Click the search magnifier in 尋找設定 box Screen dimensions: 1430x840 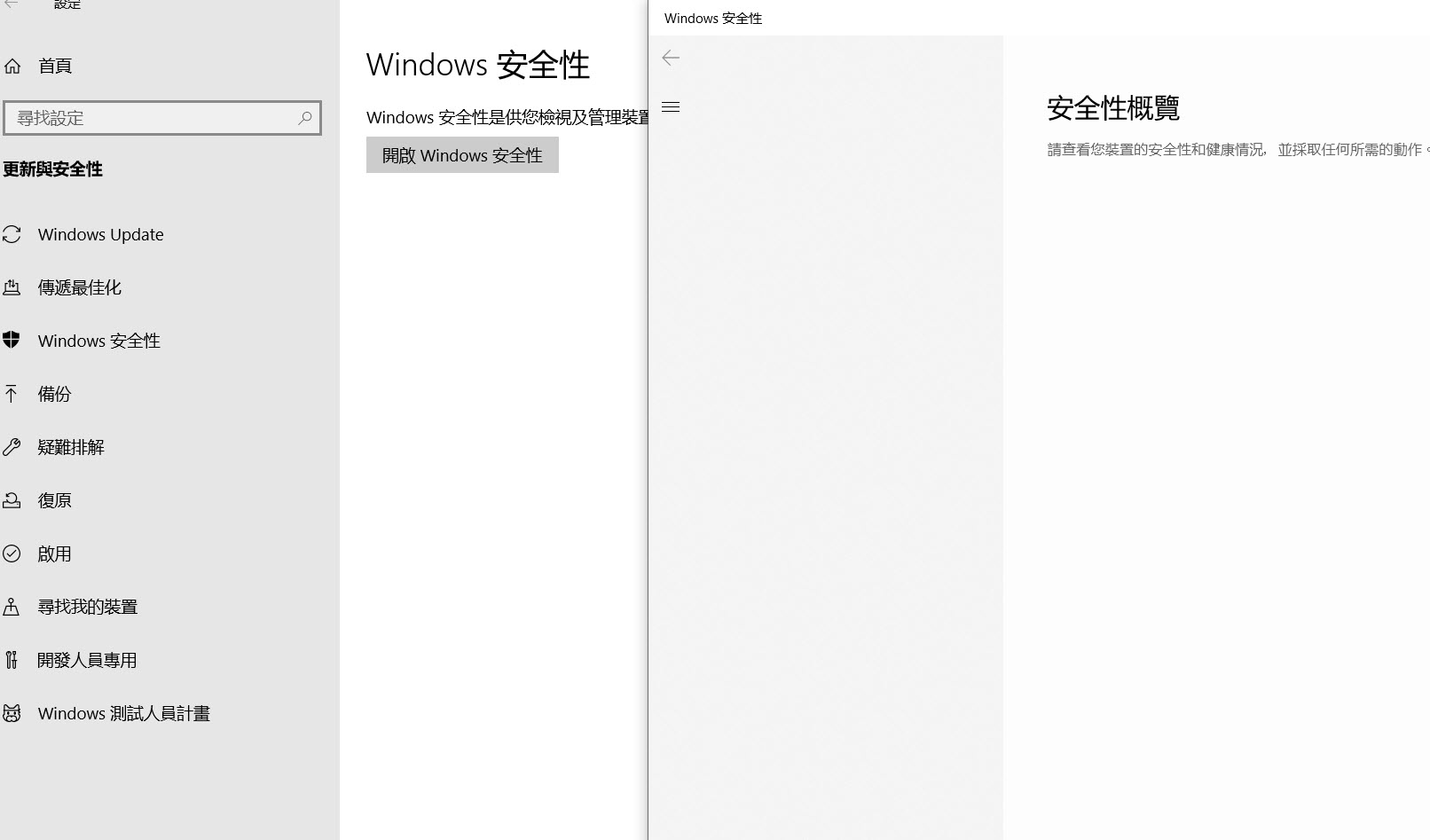pyautogui.click(x=305, y=118)
